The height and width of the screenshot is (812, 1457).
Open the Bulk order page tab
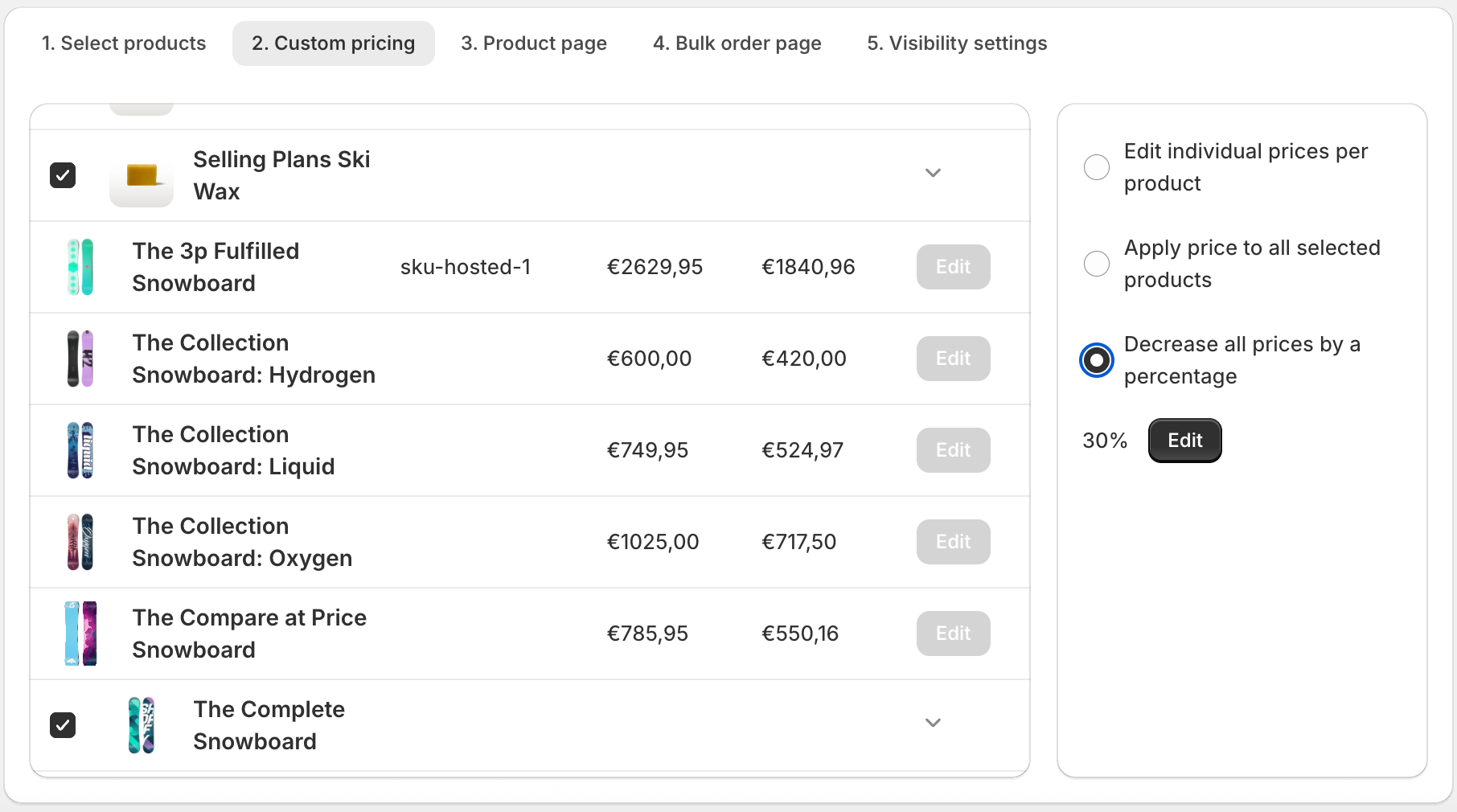coord(737,43)
